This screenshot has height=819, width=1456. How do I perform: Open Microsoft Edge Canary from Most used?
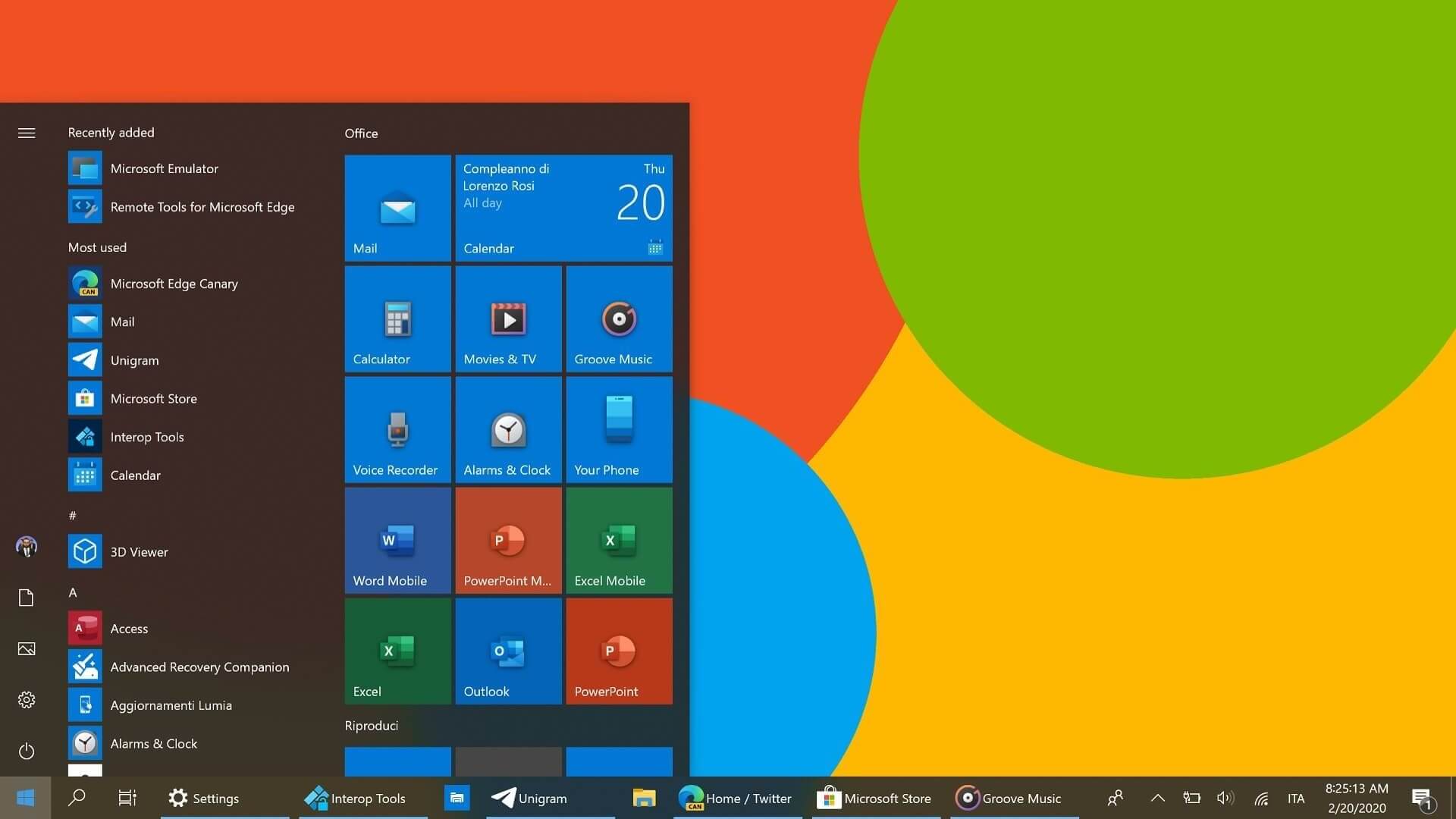[174, 284]
